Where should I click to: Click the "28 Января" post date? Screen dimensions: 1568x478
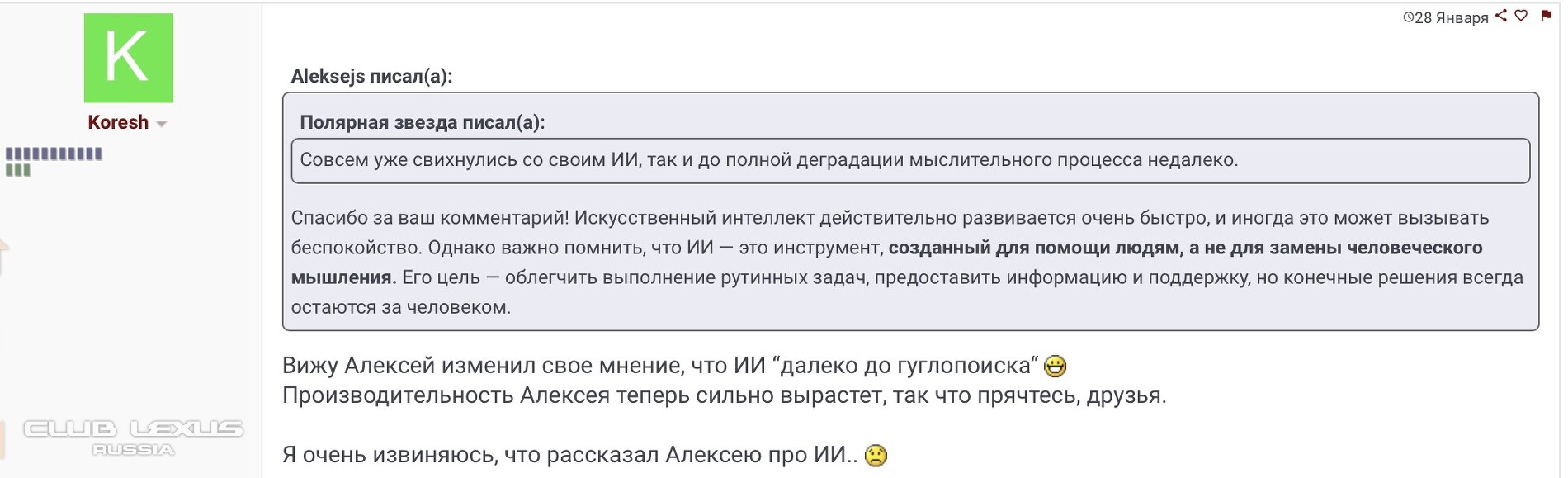(1451, 18)
